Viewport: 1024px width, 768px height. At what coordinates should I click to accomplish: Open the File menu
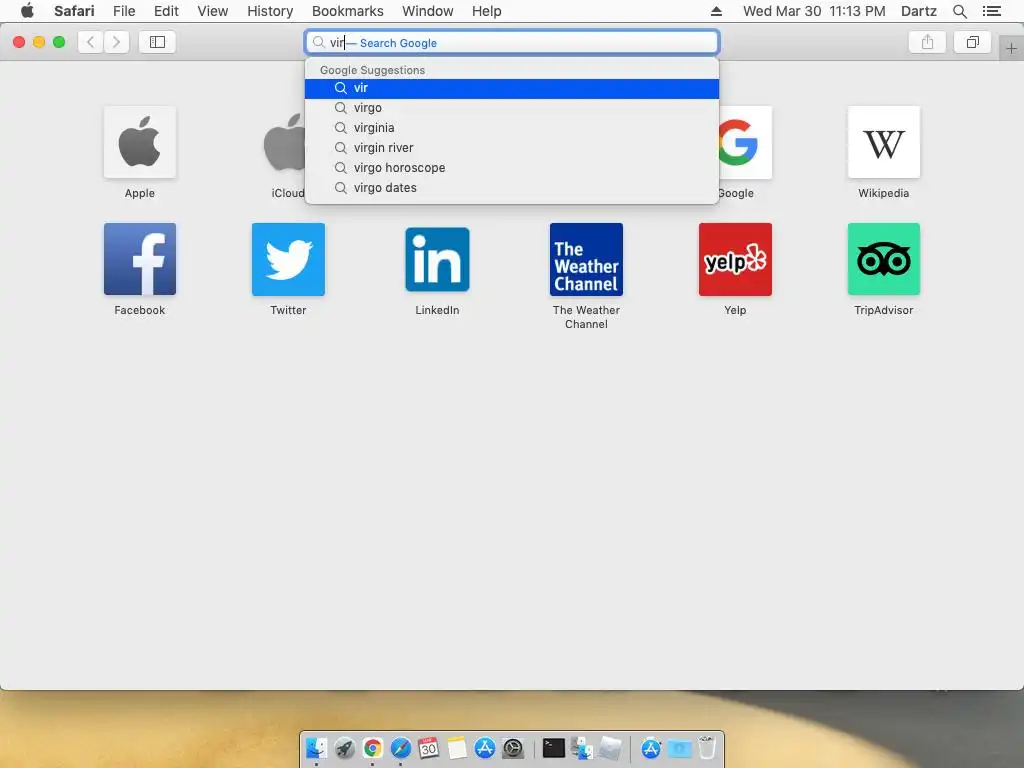[124, 11]
